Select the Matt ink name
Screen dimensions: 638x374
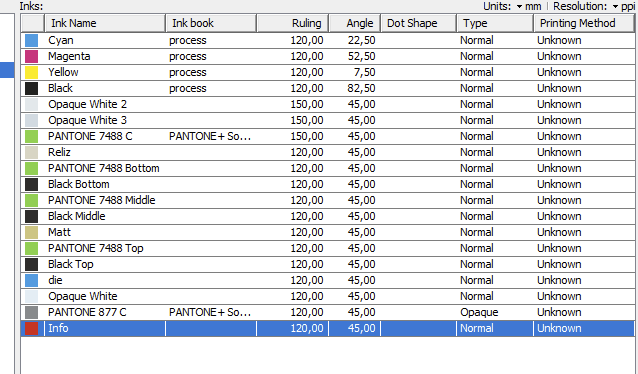(59, 232)
